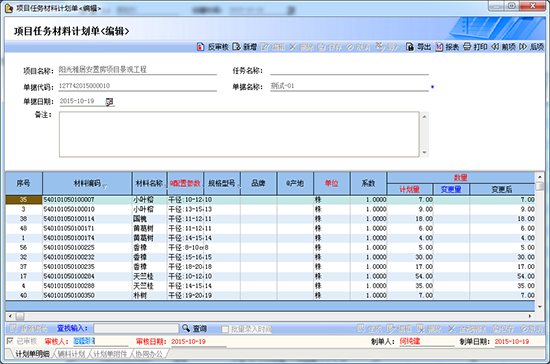Go to previous record with 前项
This screenshot has width=550, height=364.
tap(495, 47)
